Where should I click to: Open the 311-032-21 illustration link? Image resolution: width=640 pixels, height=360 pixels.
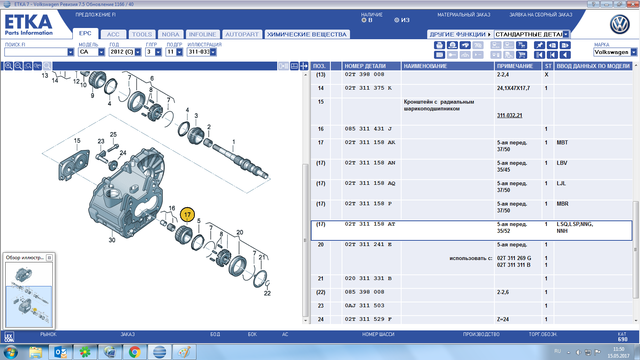(x=509, y=116)
